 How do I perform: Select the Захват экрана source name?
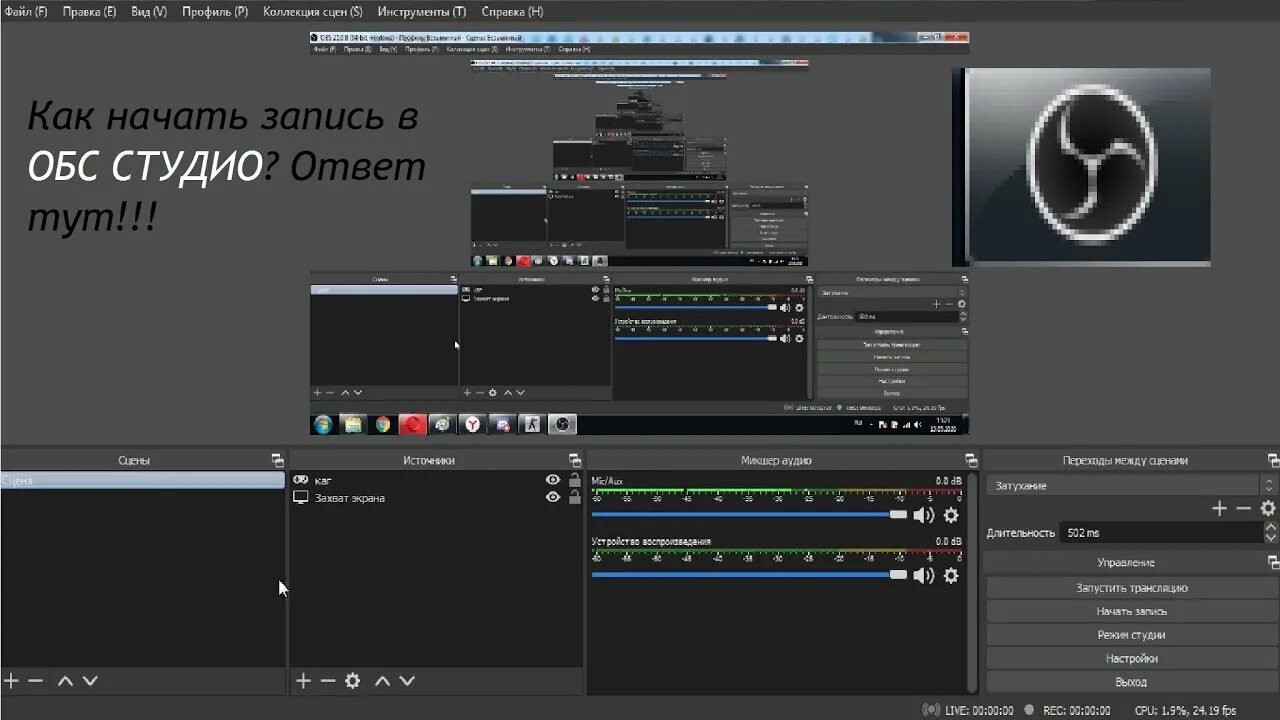click(x=350, y=498)
